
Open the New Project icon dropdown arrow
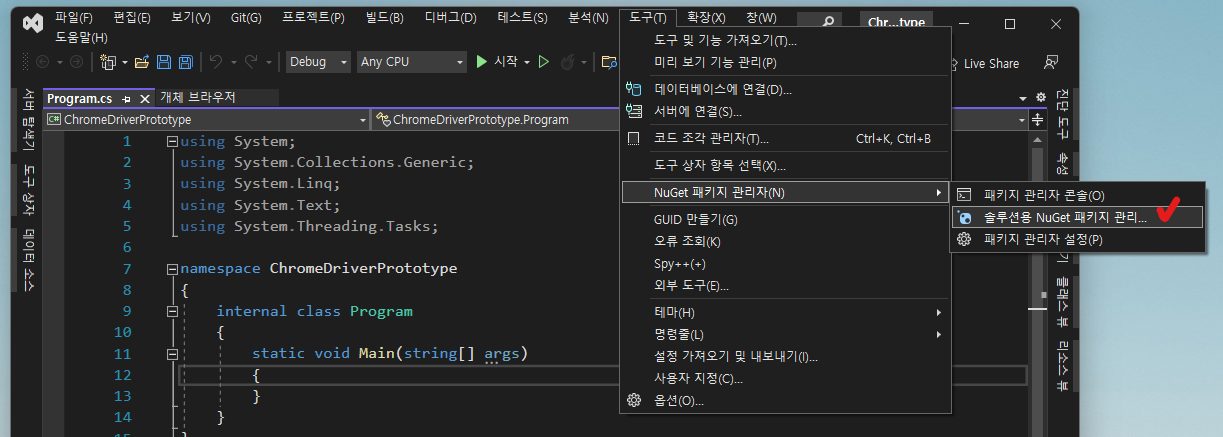[124, 62]
